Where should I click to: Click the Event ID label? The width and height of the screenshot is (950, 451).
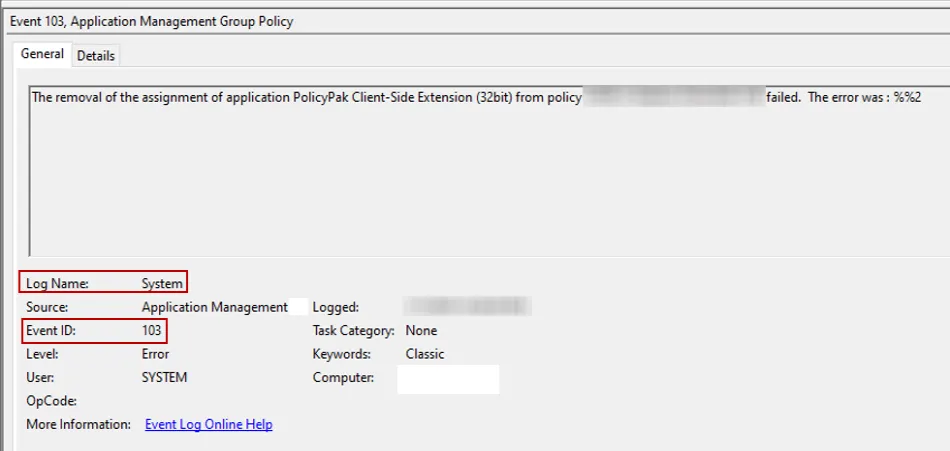click(51, 330)
